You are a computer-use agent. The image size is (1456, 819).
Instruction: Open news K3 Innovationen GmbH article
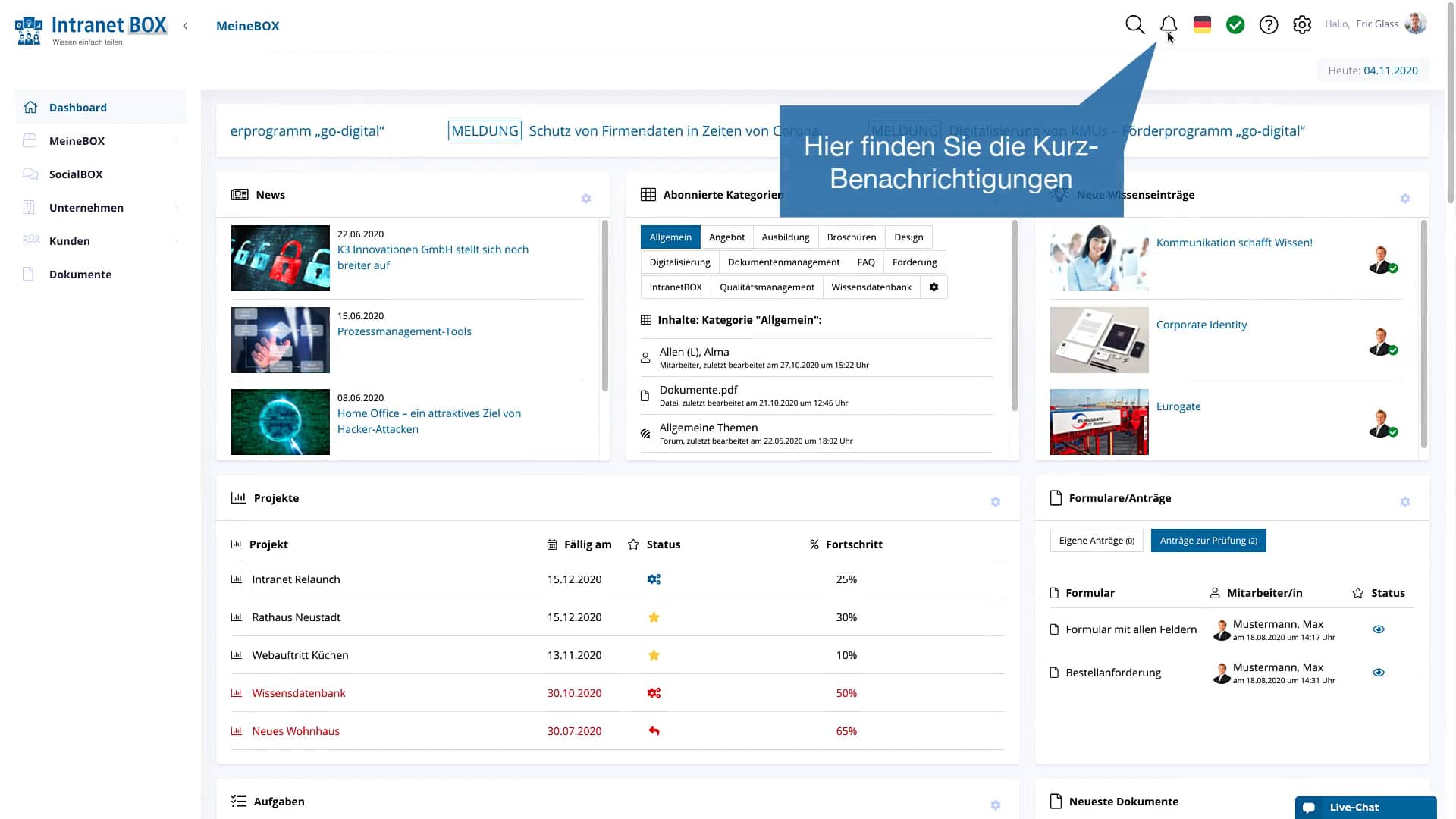point(432,257)
